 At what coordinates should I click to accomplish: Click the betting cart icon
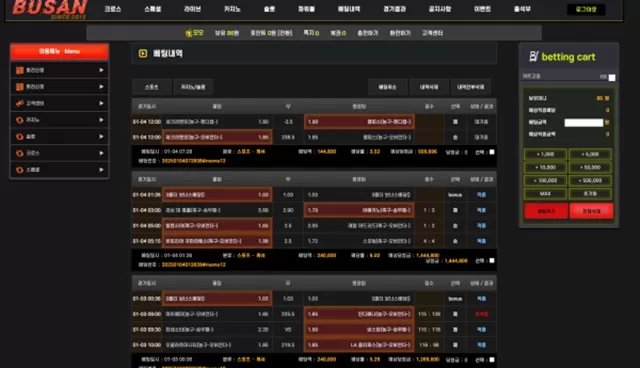[x=533, y=56]
